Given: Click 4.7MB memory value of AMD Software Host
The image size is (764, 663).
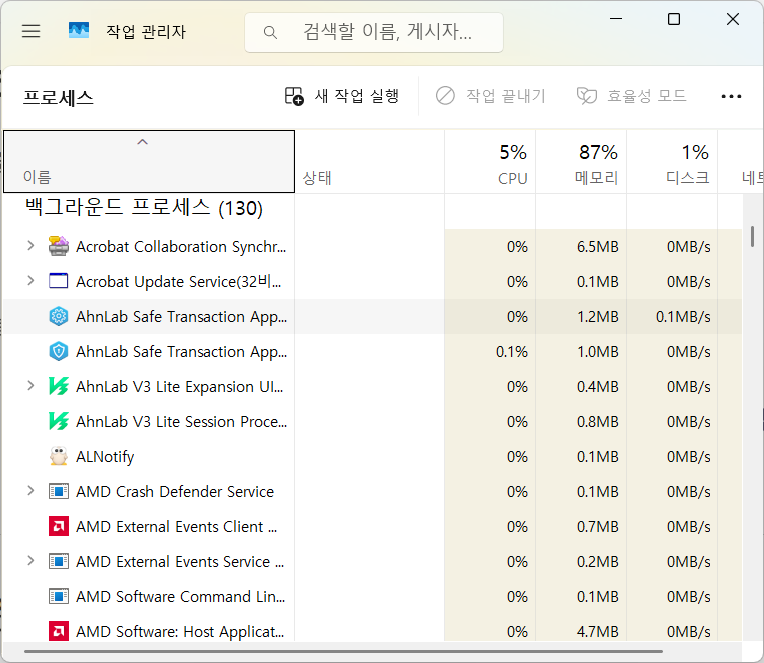Looking at the screenshot, I should (x=597, y=632).
